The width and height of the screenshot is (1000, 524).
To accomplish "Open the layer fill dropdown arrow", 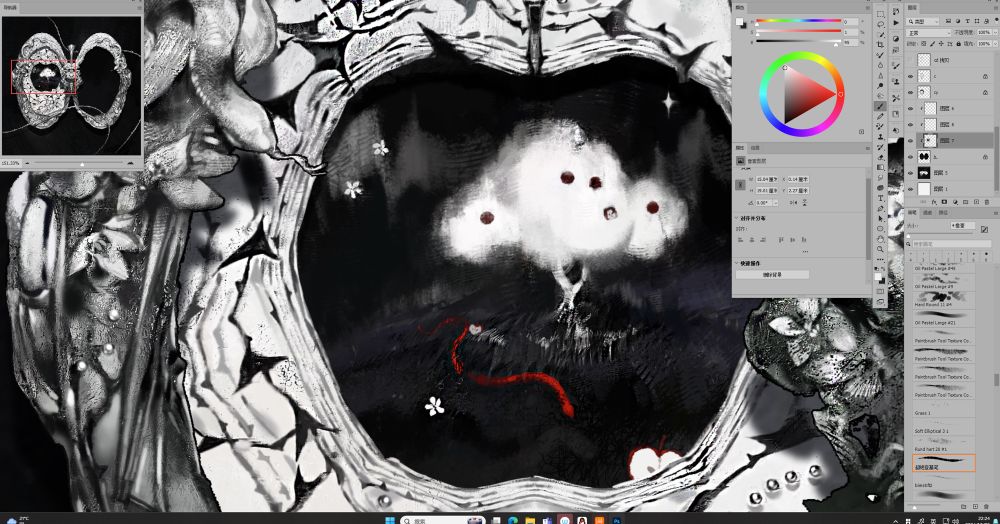I will tap(996, 43).
